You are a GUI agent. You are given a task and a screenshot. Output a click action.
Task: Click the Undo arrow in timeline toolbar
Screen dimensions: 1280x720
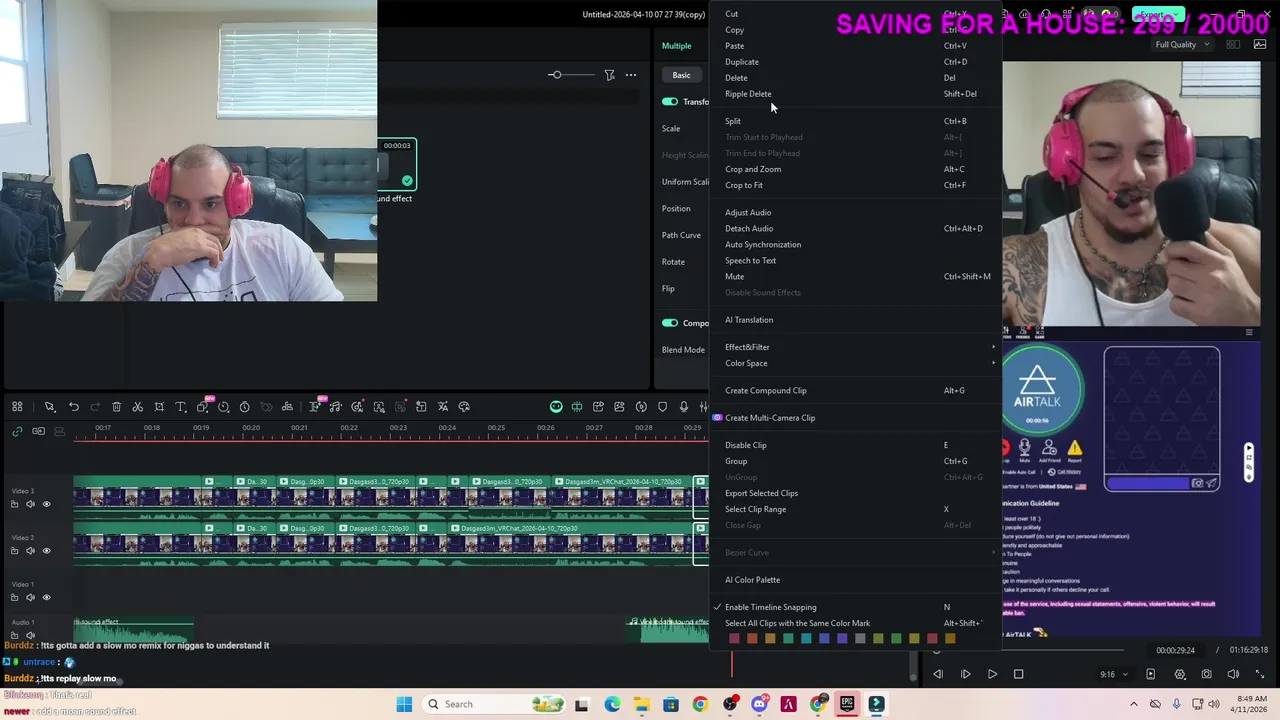[x=74, y=407]
